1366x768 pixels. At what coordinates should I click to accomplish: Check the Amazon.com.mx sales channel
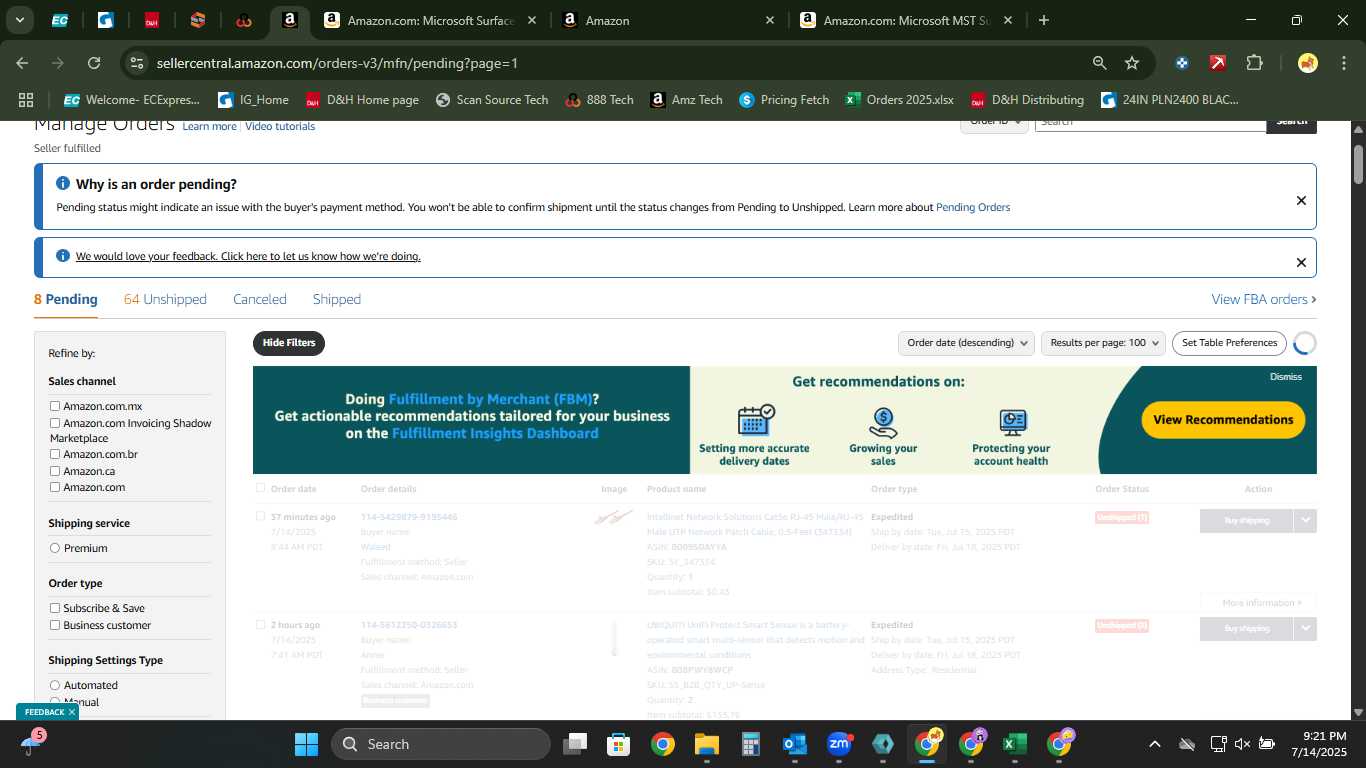[55, 406]
